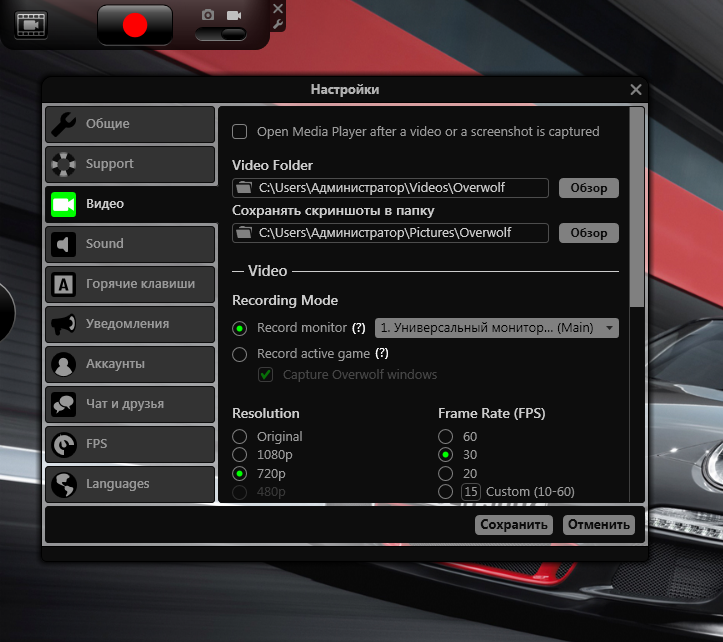723x642 pixels.
Task: Close the recorder widget with X
Action: pos(278,8)
